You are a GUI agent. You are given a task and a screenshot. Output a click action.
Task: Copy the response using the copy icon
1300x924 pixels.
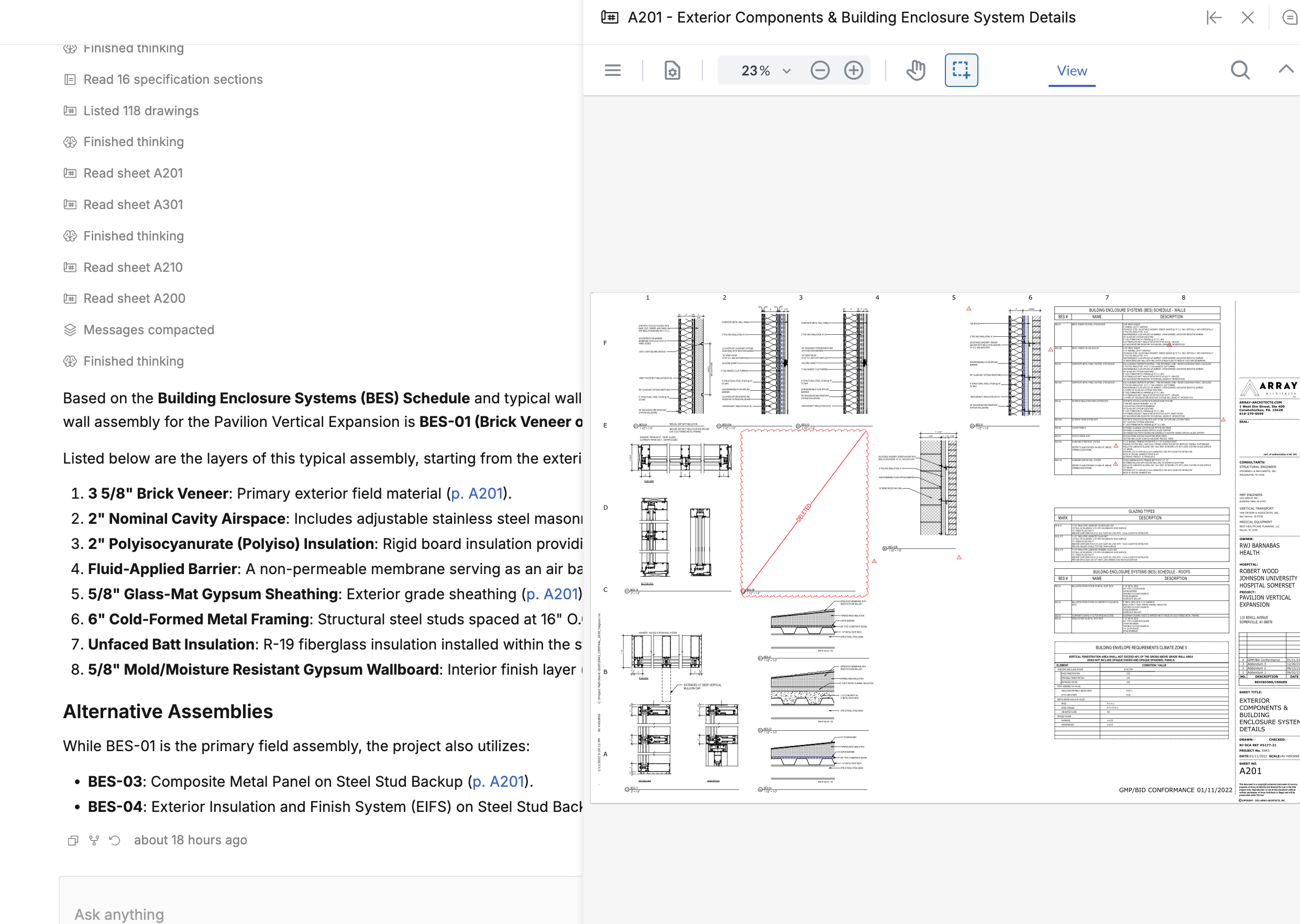73,840
